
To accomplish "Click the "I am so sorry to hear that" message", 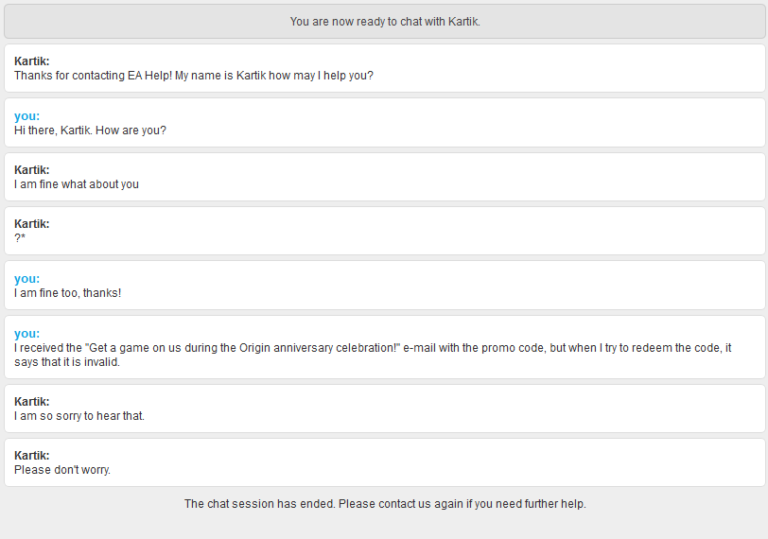I will 79,416.
